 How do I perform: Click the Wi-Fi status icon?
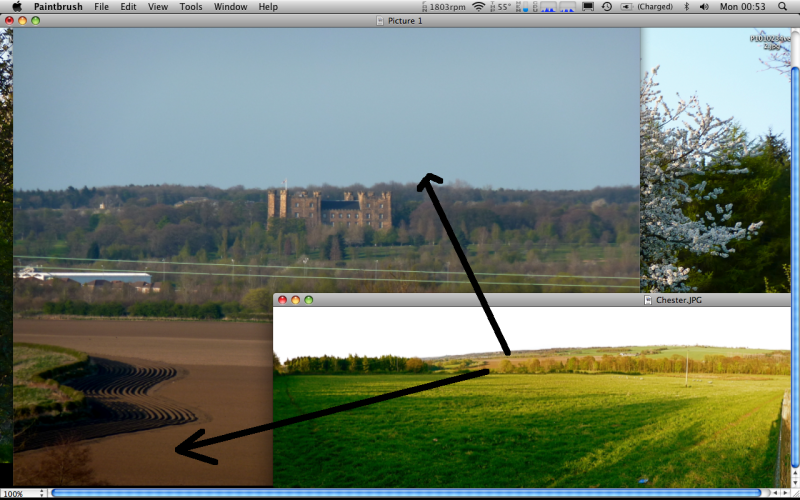[x=478, y=7]
